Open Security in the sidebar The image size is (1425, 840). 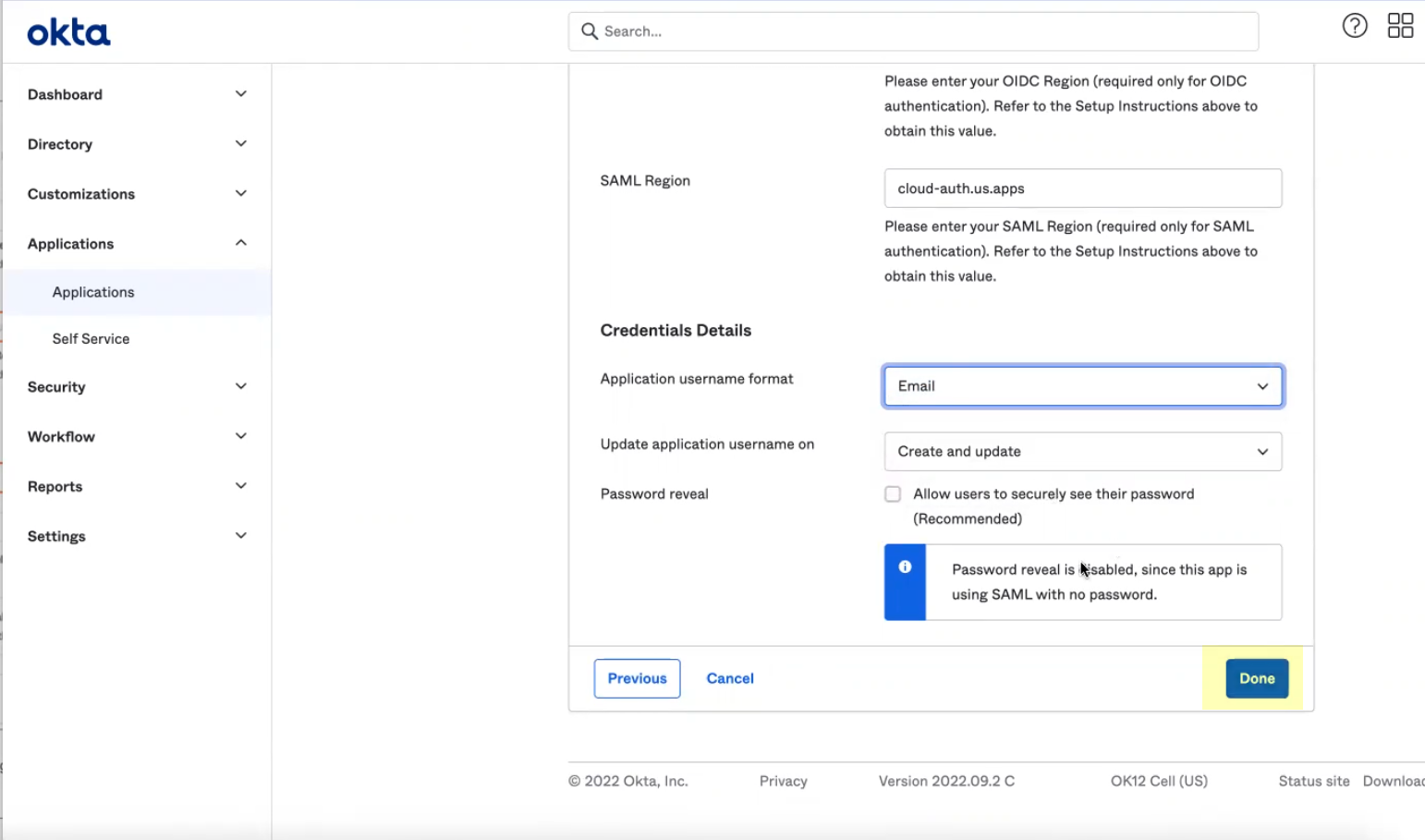(56, 387)
